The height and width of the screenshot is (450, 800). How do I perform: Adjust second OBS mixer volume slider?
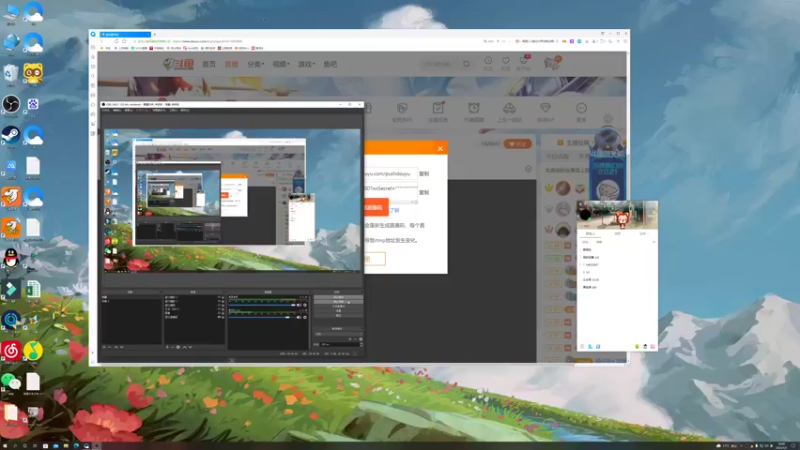pyautogui.click(x=262, y=317)
